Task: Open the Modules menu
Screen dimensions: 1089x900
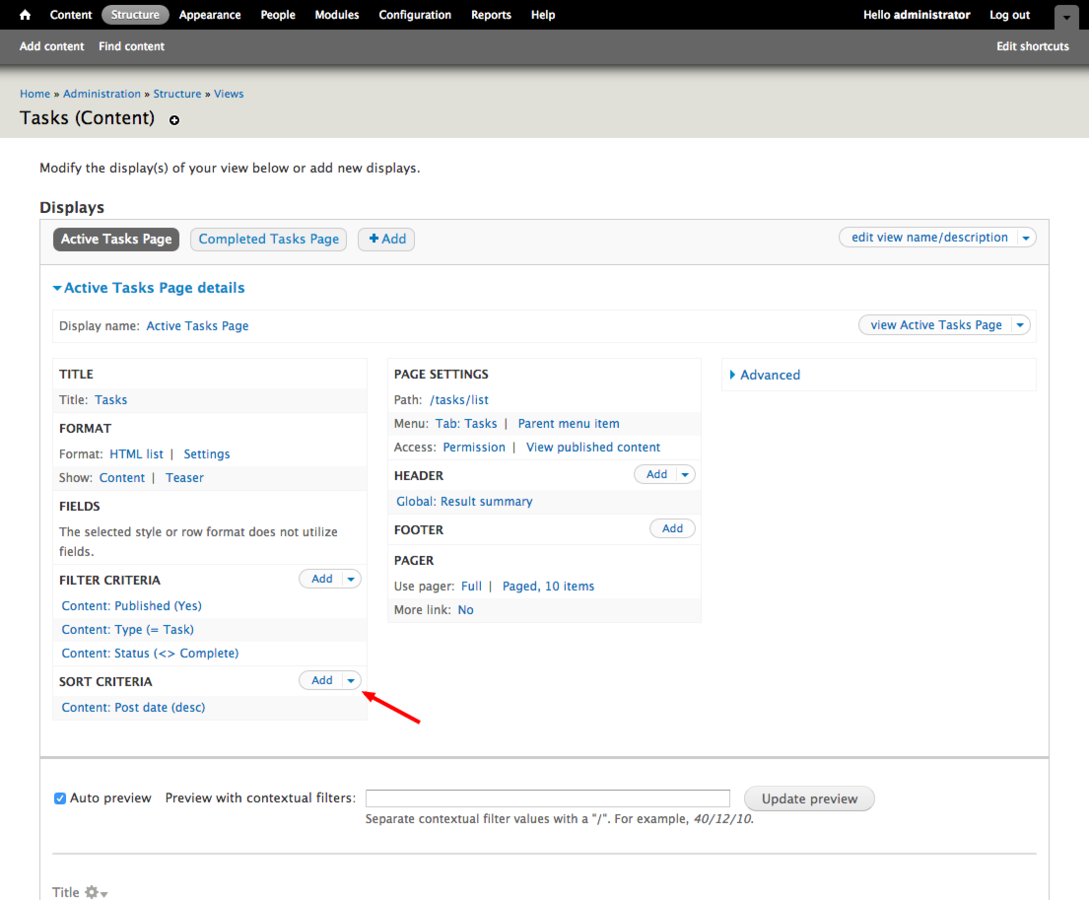Action: tap(337, 15)
